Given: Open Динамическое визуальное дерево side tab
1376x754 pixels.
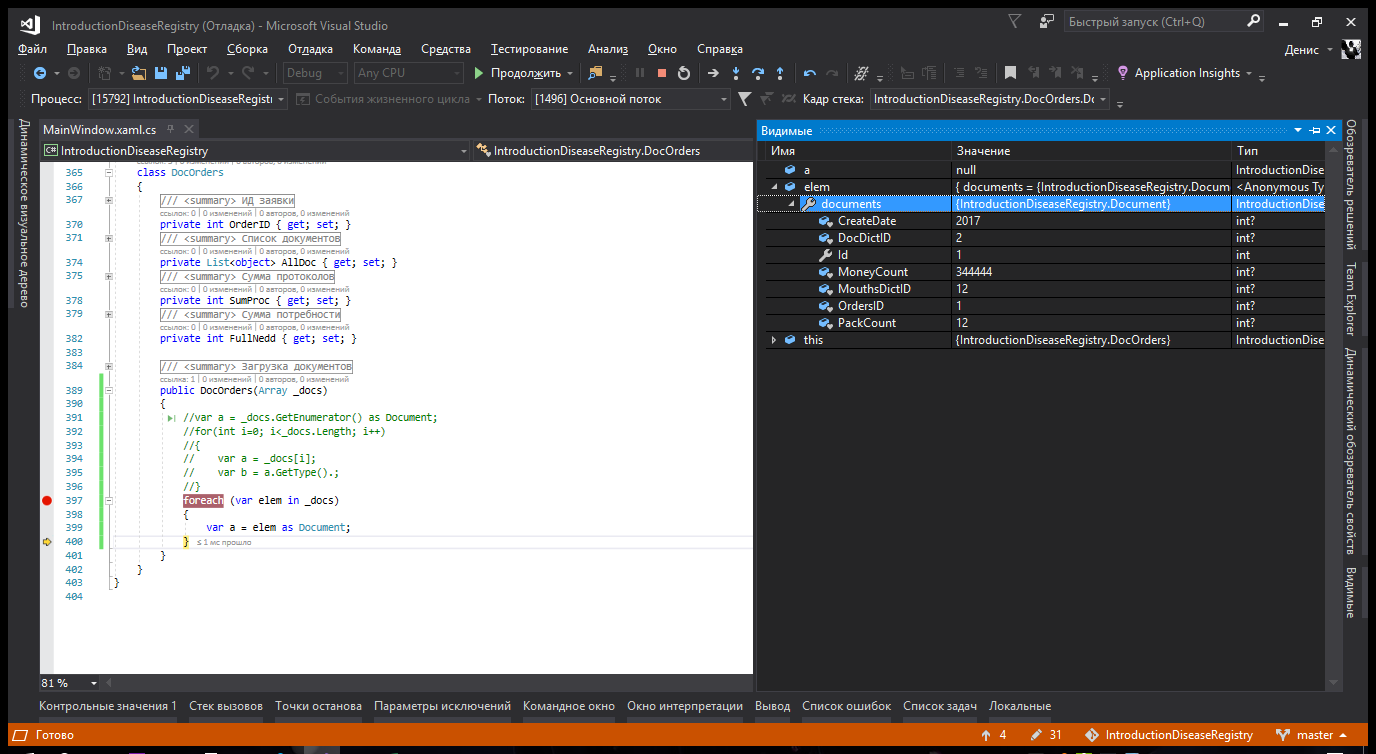Looking at the screenshot, I should coord(24,213).
